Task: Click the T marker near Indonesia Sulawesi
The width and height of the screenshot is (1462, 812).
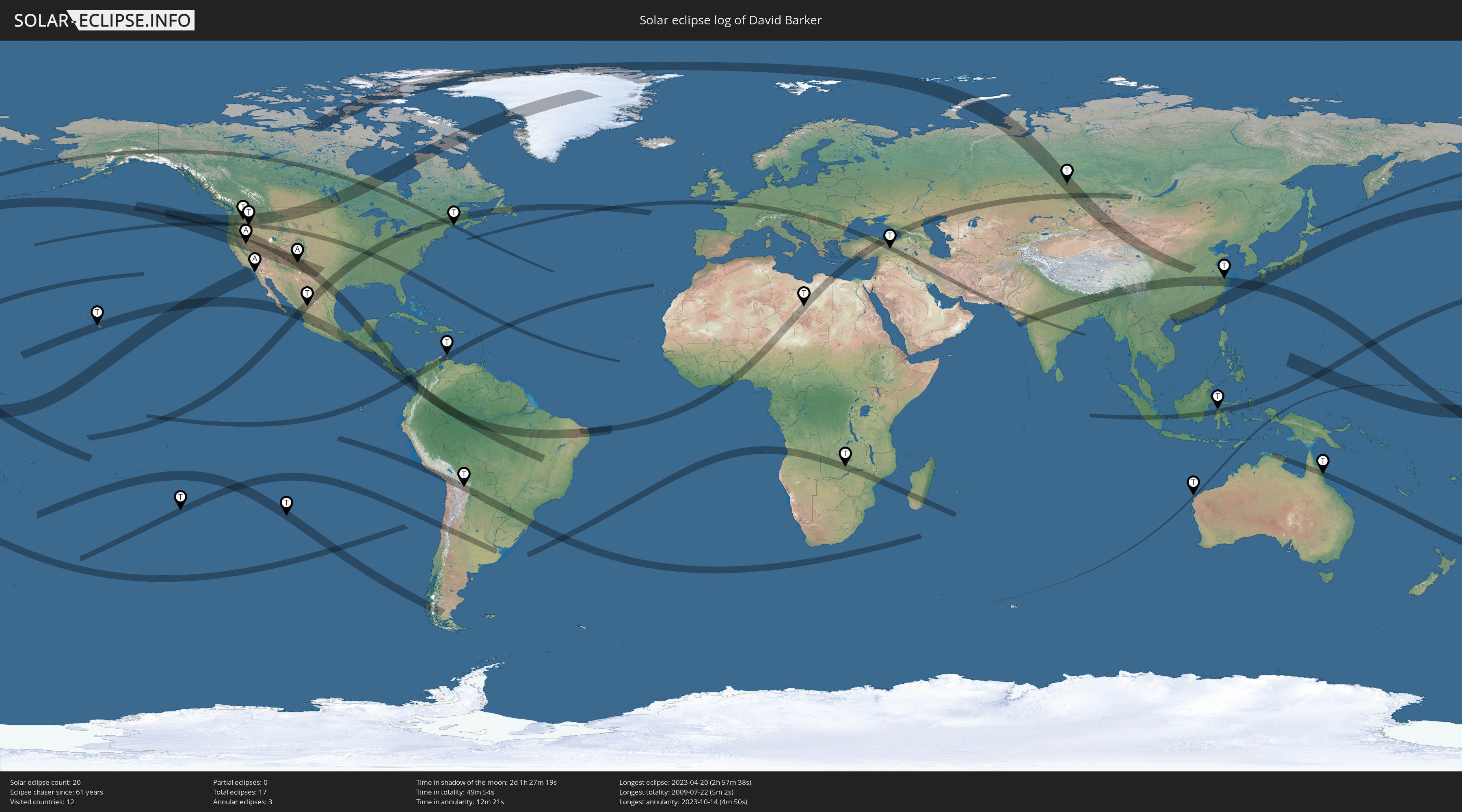Action: click(x=1218, y=397)
